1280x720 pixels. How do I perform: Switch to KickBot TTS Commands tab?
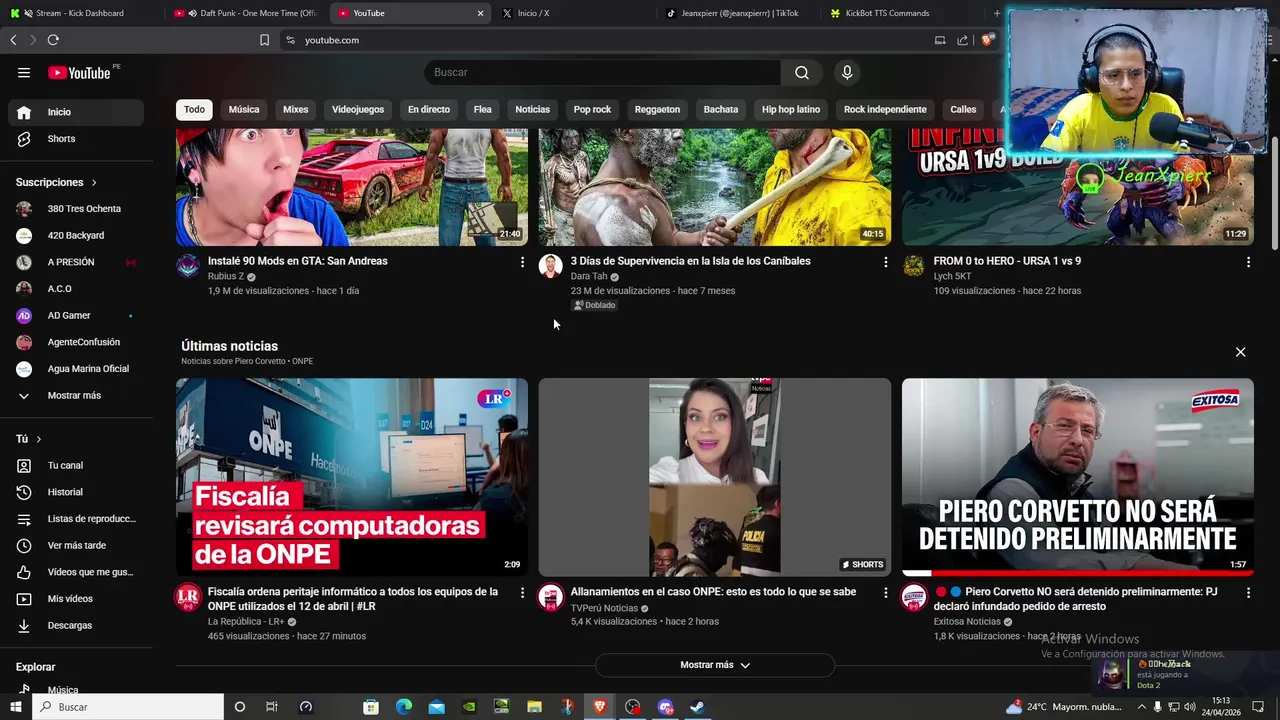point(902,13)
